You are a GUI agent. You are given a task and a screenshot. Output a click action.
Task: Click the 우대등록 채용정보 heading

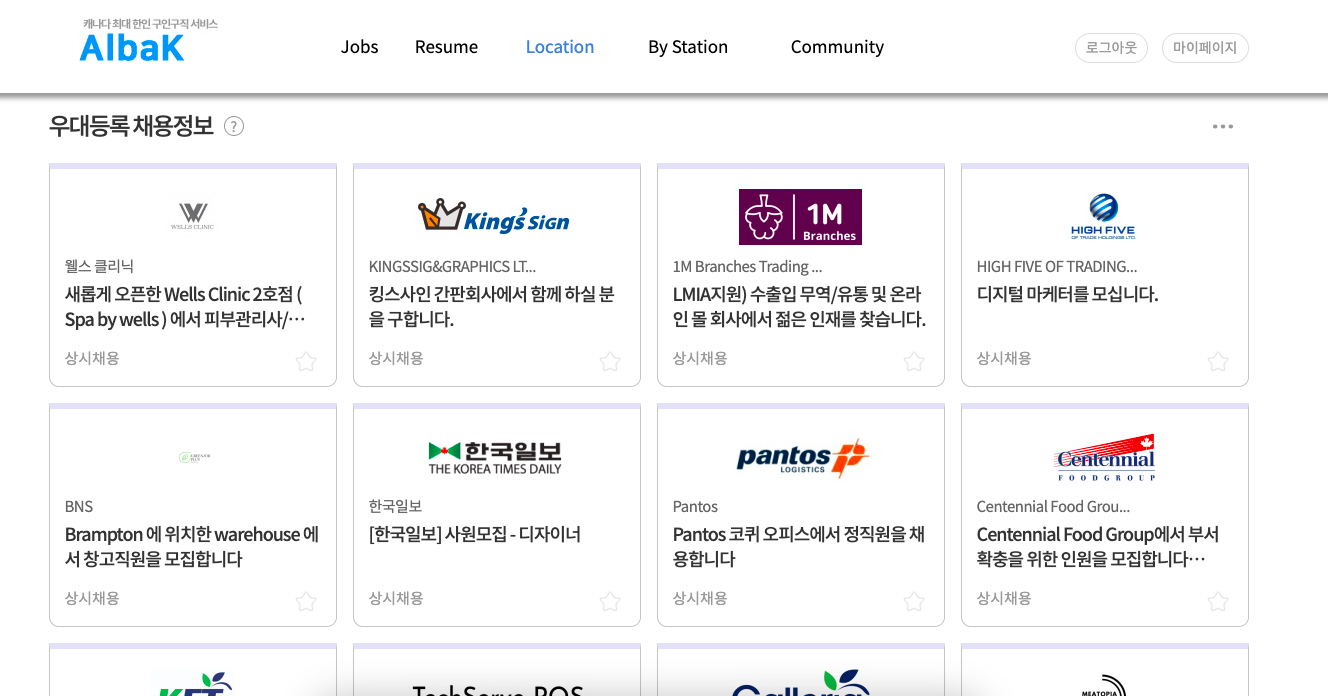tap(131, 126)
